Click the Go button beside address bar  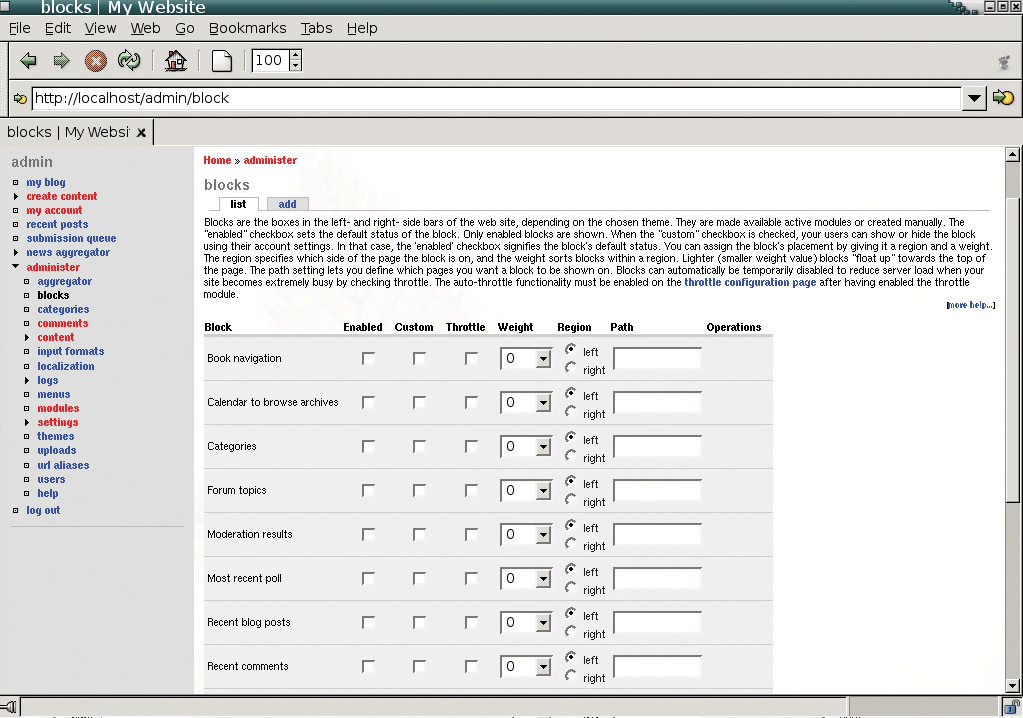click(x=1003, y=98)
